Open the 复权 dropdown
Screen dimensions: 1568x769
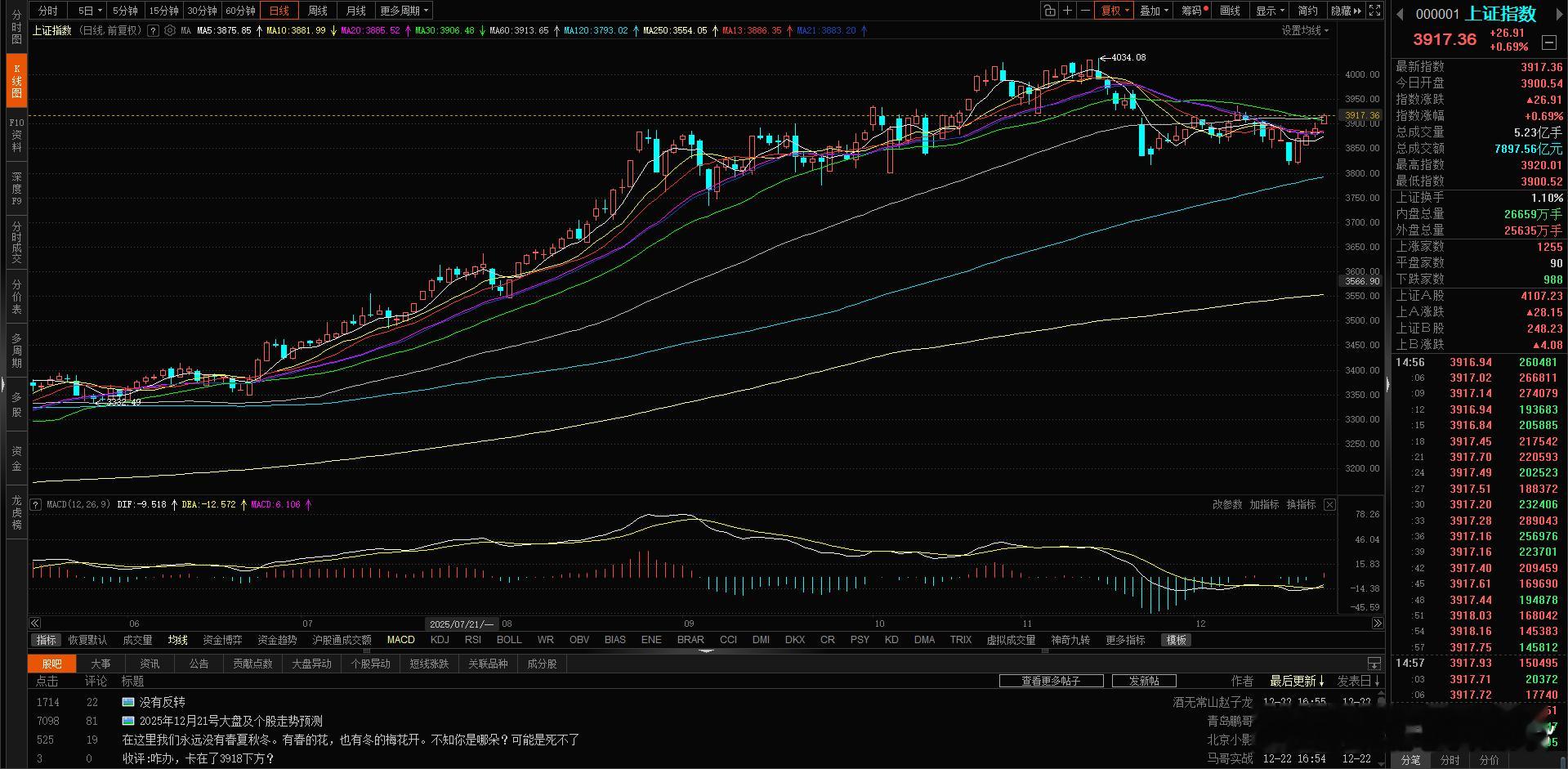tap(1115, 11)
